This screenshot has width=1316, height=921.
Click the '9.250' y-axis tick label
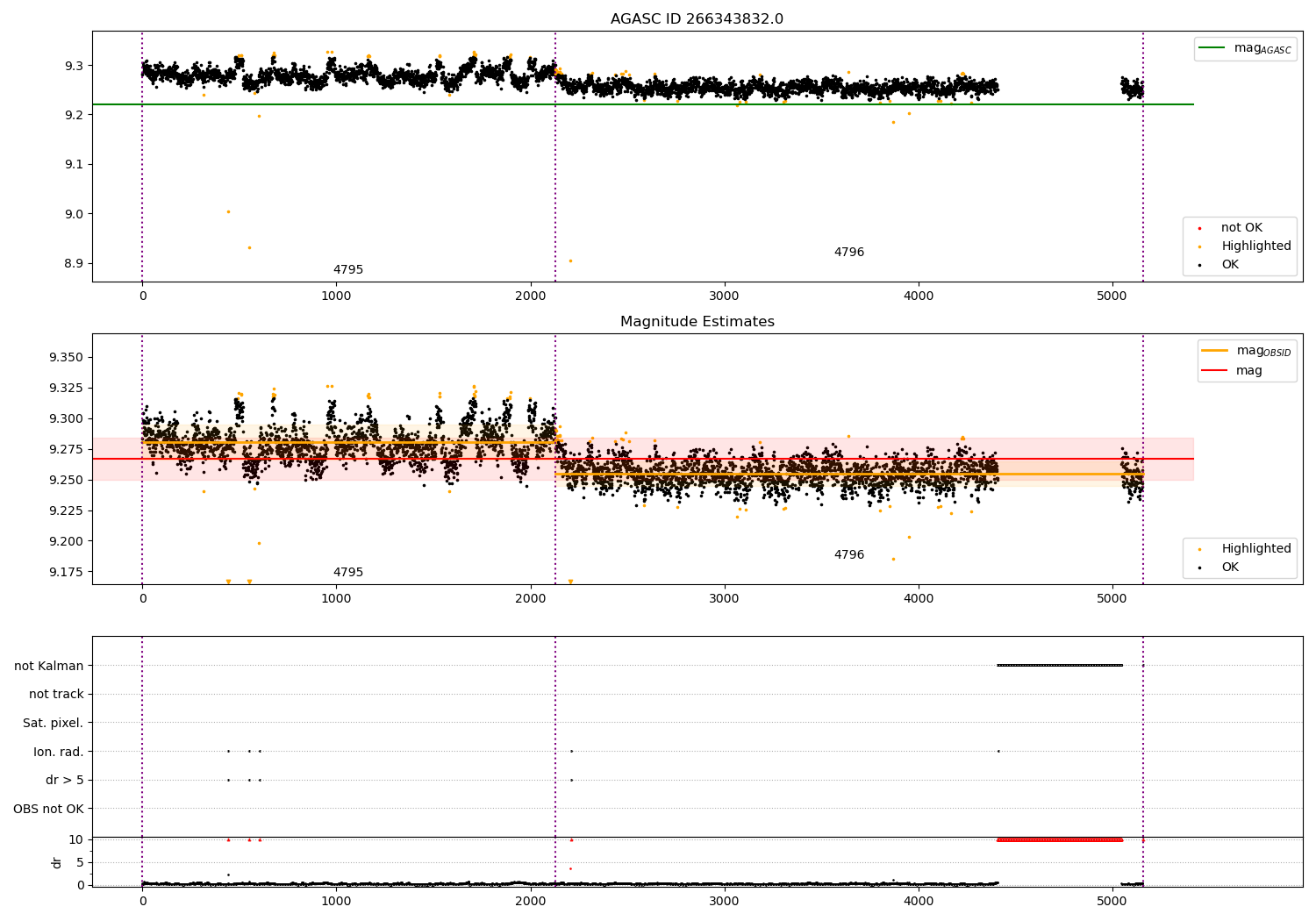66,480
